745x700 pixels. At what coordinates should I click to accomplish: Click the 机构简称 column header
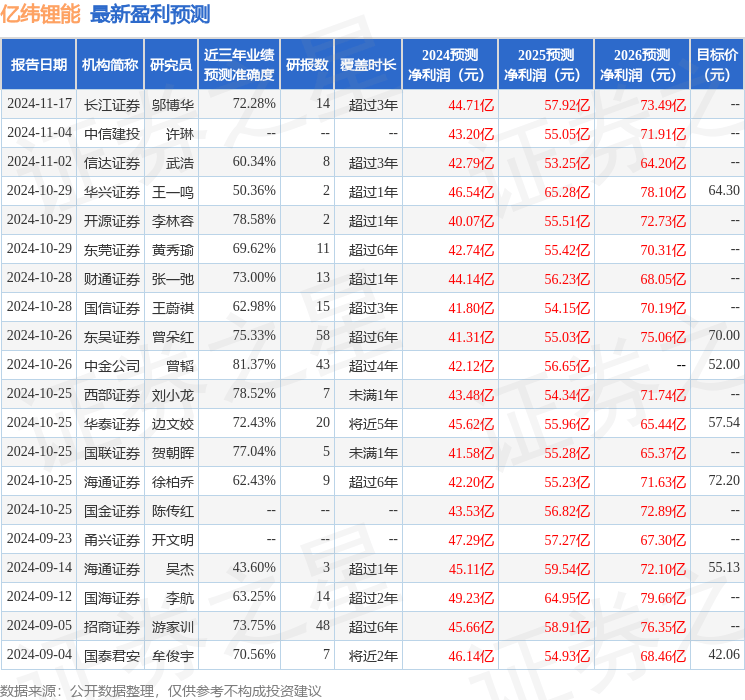[110, 65]
